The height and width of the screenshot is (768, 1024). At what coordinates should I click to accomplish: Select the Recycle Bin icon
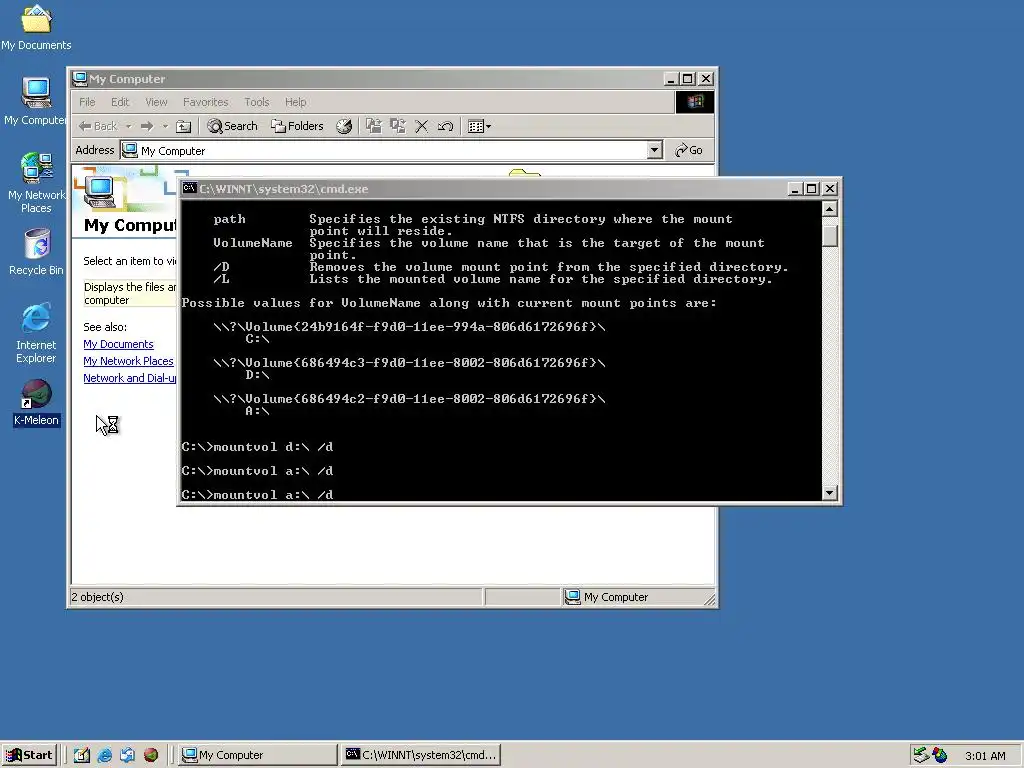[36, 251]
